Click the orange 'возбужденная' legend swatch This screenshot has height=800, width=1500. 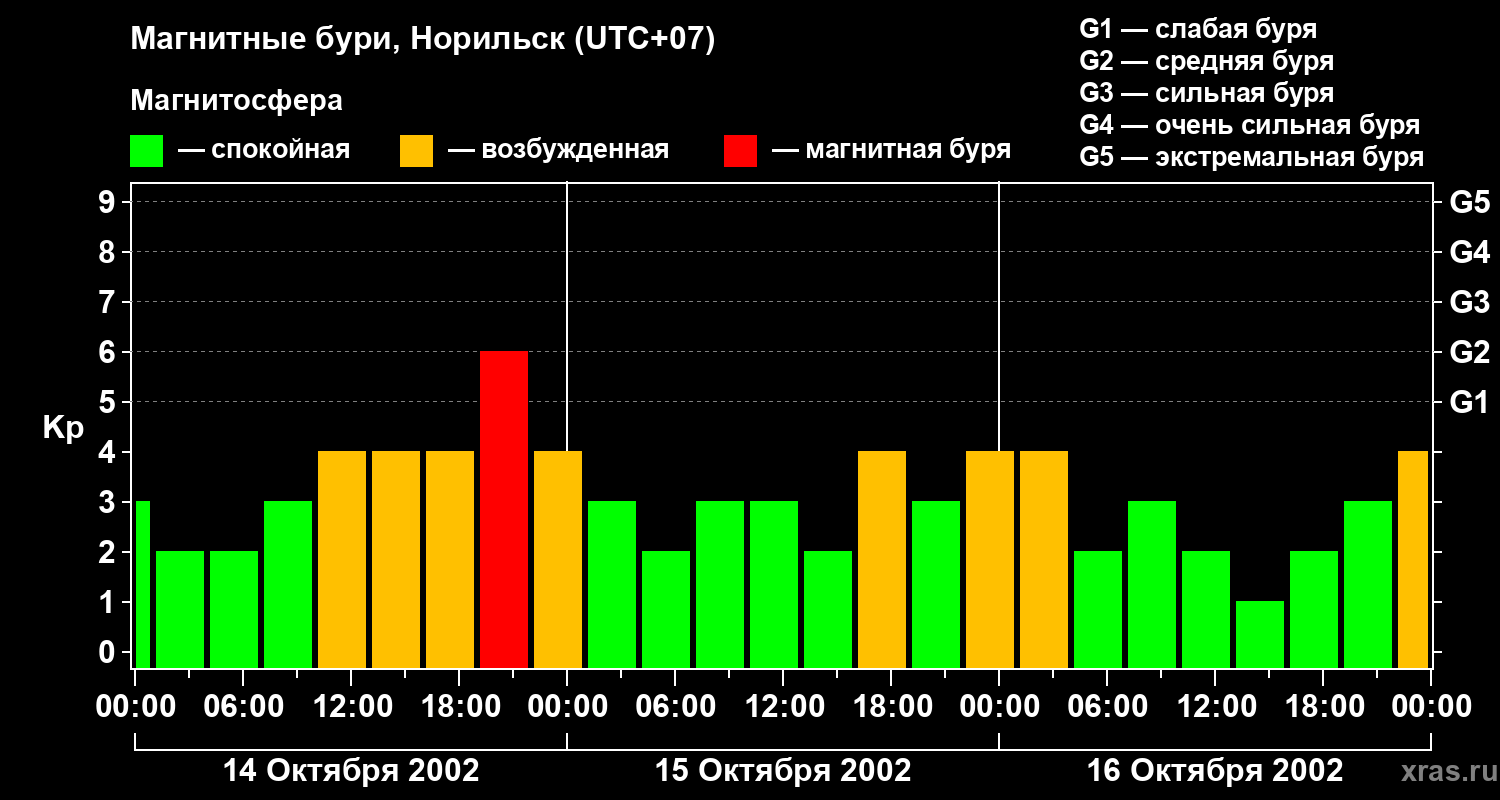tap(416, 151)
